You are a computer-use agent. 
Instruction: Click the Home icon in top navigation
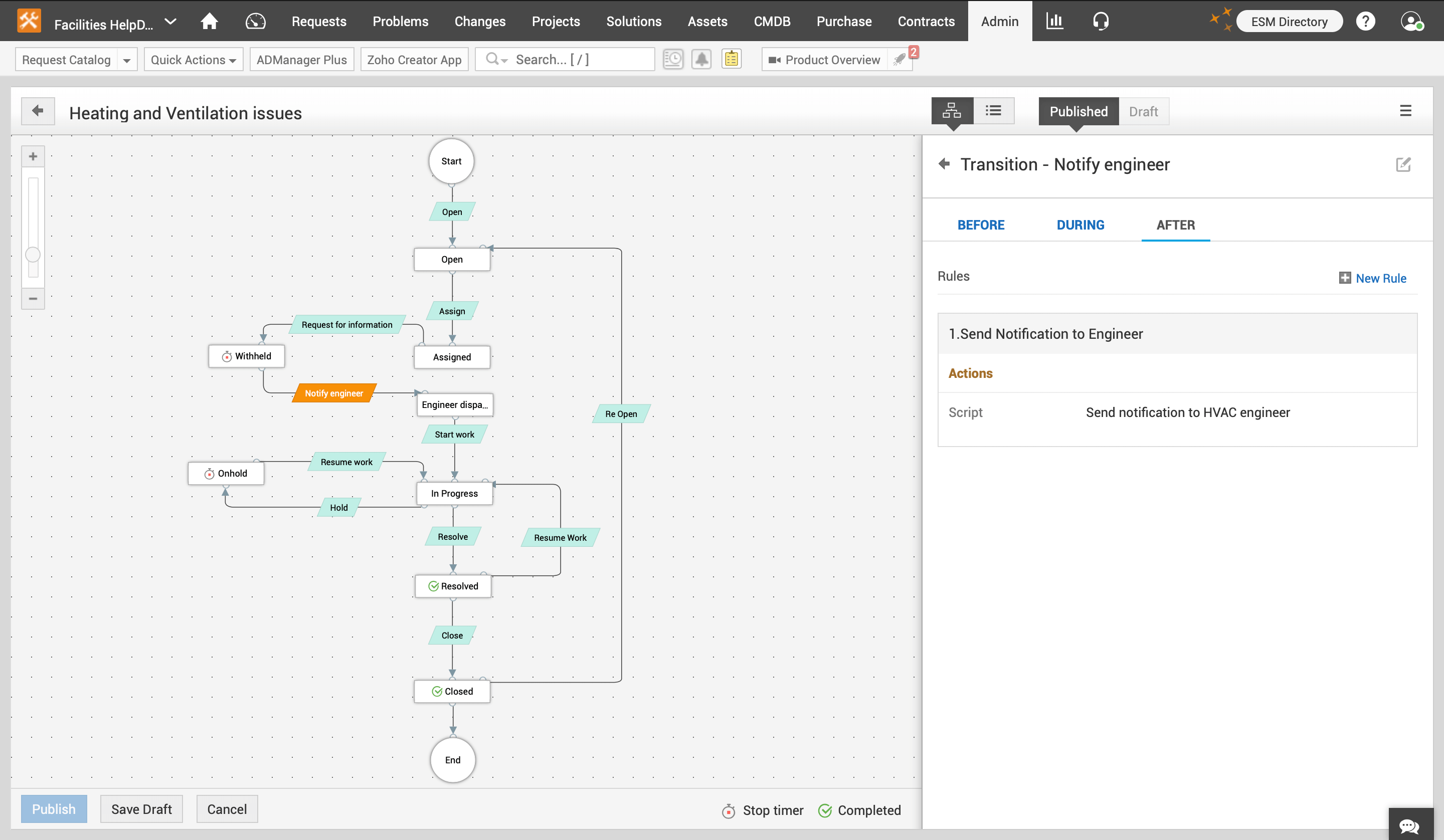(209, 21)
